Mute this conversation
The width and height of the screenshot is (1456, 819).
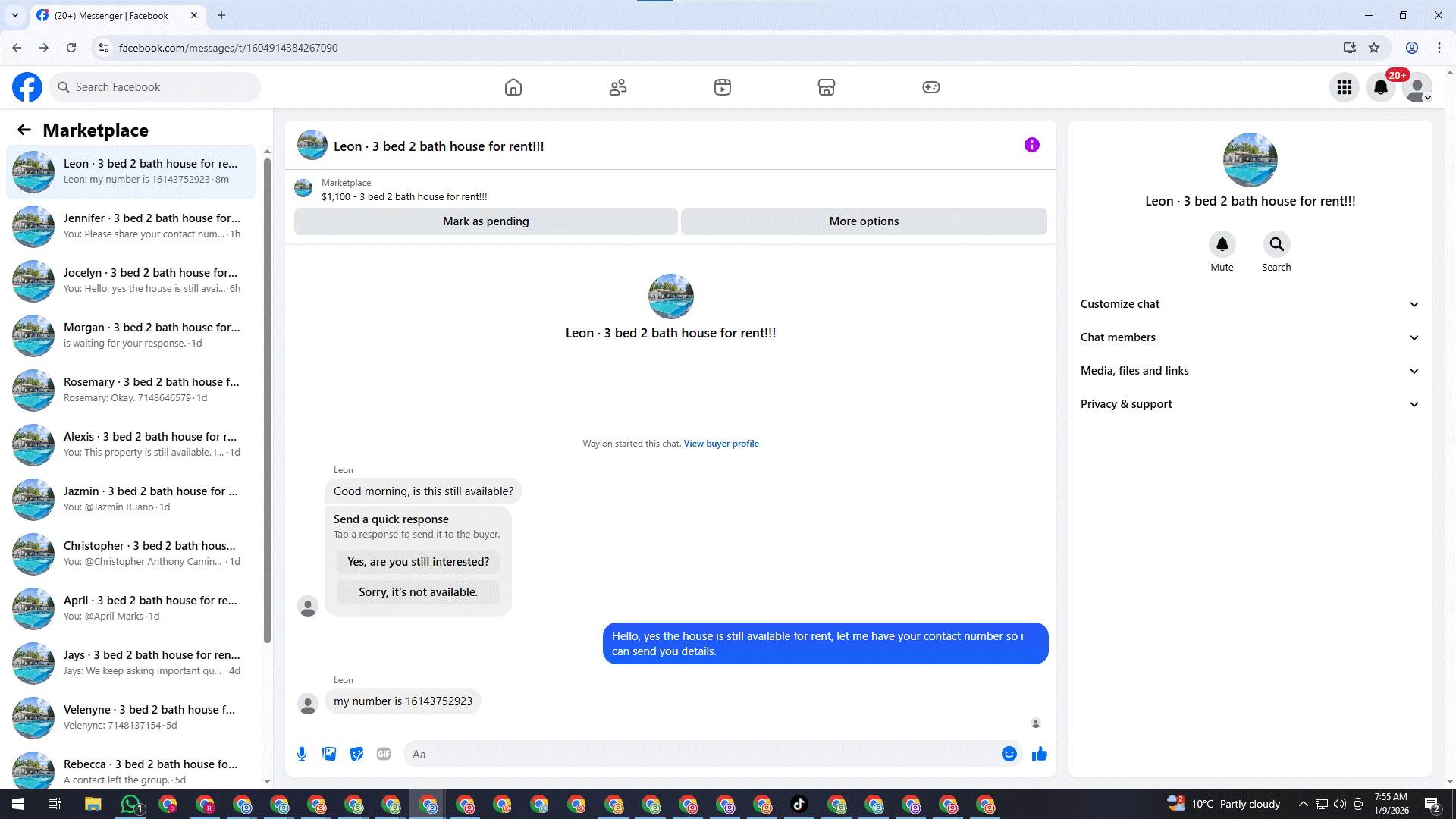click(1222, 245)
